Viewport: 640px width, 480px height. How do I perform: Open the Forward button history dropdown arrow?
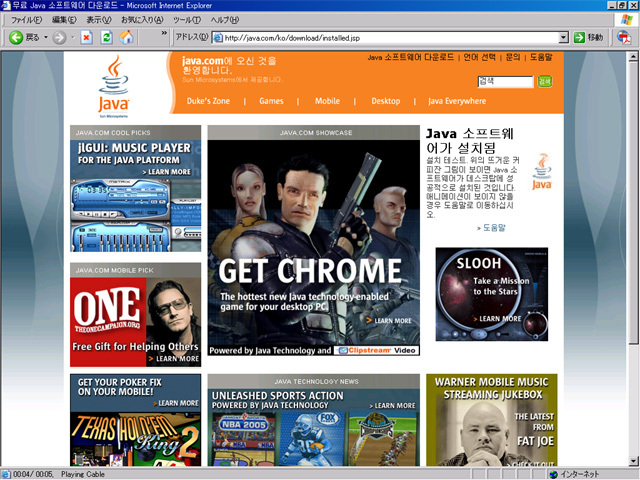[x=73, y=38]
